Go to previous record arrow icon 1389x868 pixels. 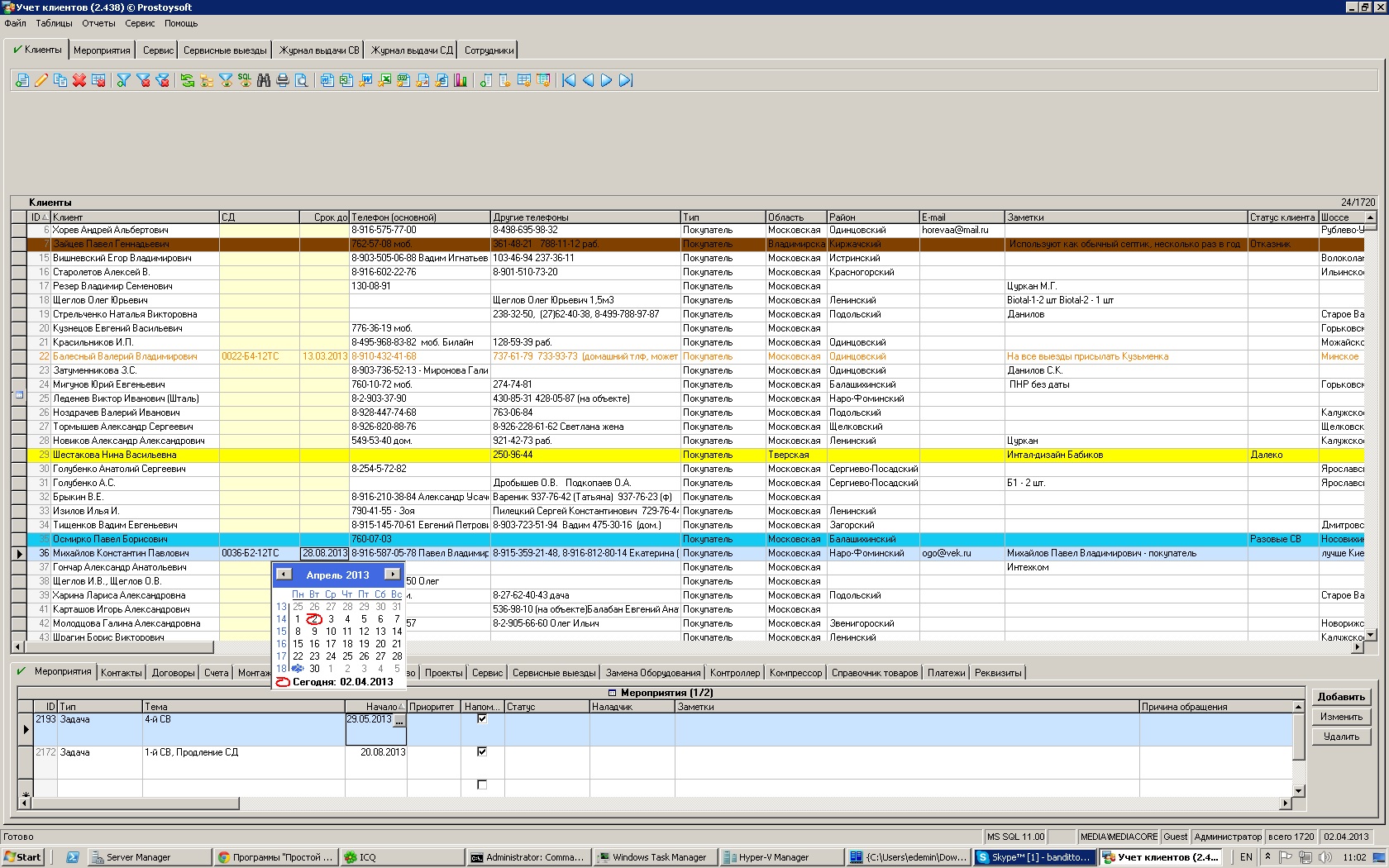(588, 80)
